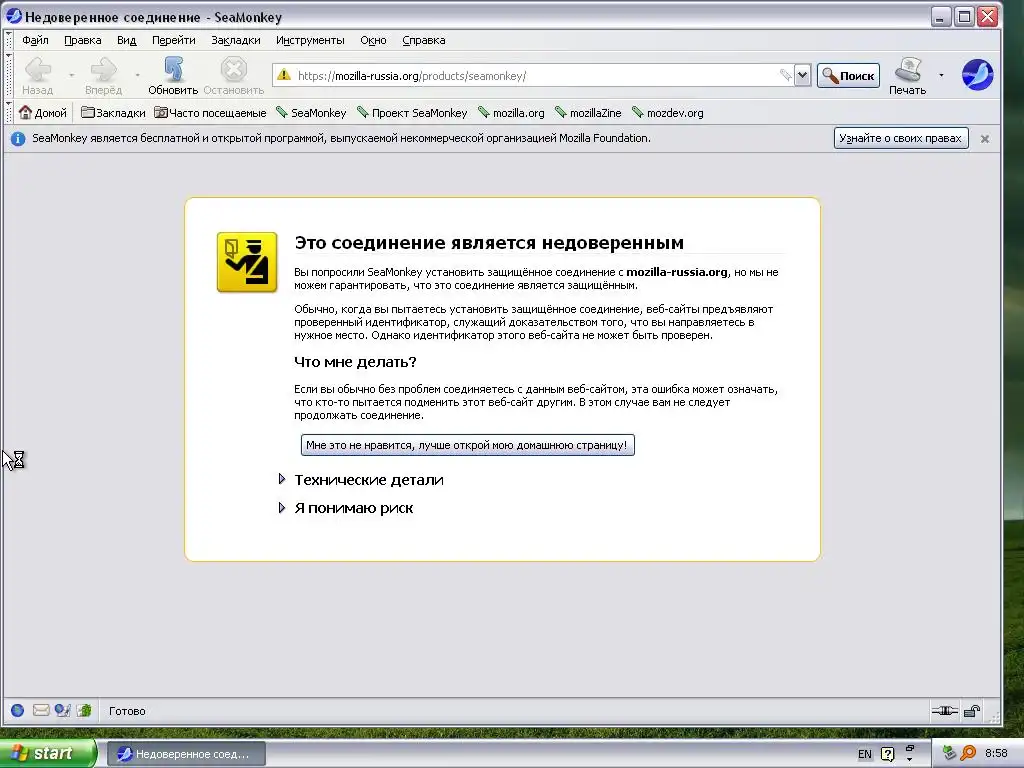Click the SeaMonkey taskbar window button

tap(185, 754)
